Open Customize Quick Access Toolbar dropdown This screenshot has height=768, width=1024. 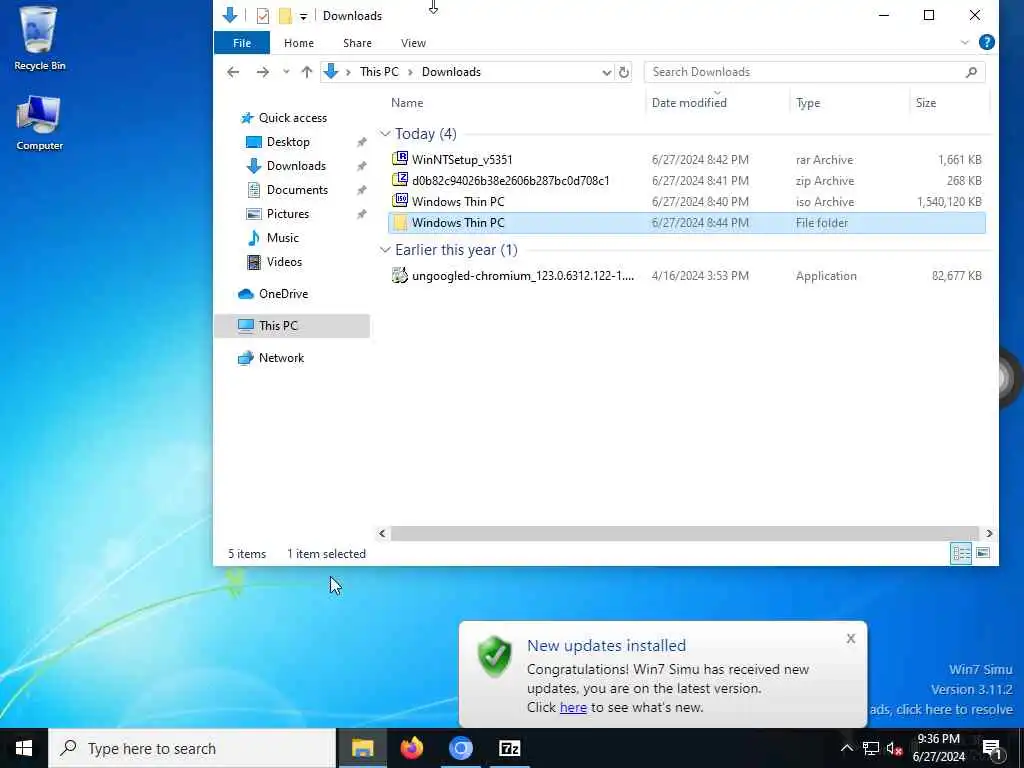tap(304, 16)
